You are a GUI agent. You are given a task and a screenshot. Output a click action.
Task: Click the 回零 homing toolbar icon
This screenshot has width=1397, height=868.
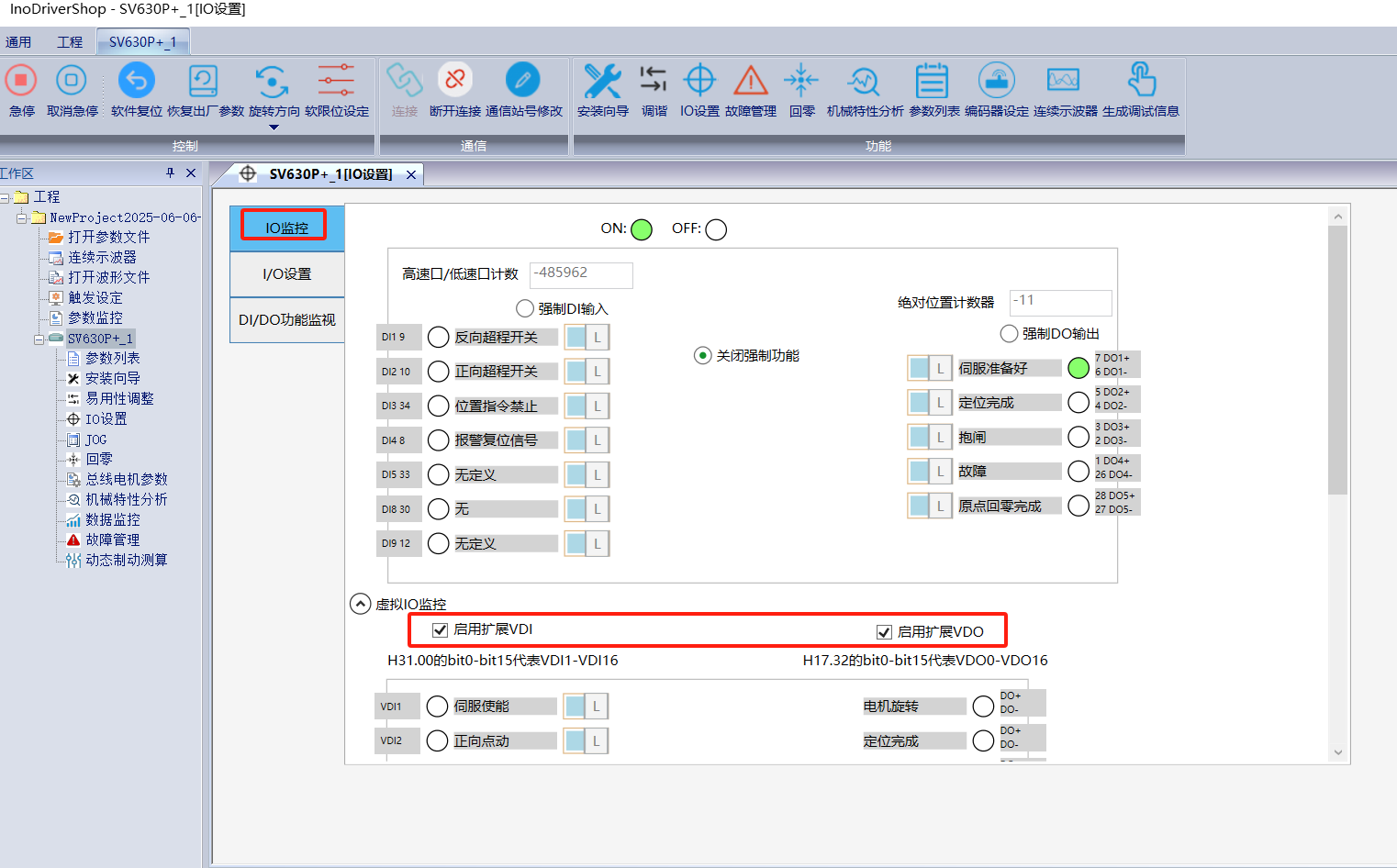801,82
